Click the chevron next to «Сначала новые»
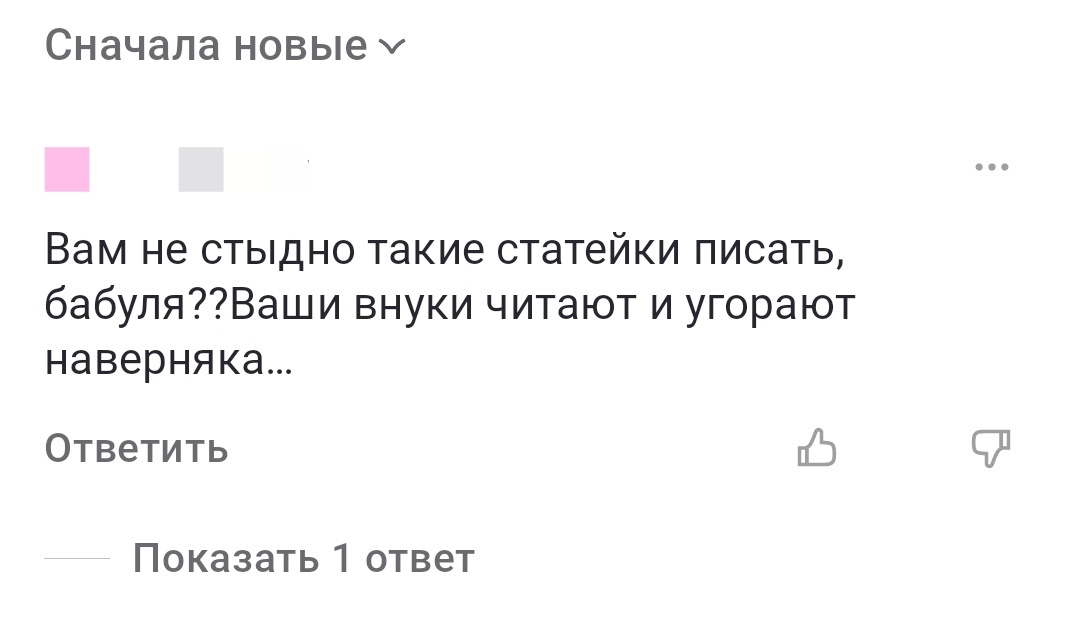Screen dimensions: 1080x634 click(x=393, y=46)
